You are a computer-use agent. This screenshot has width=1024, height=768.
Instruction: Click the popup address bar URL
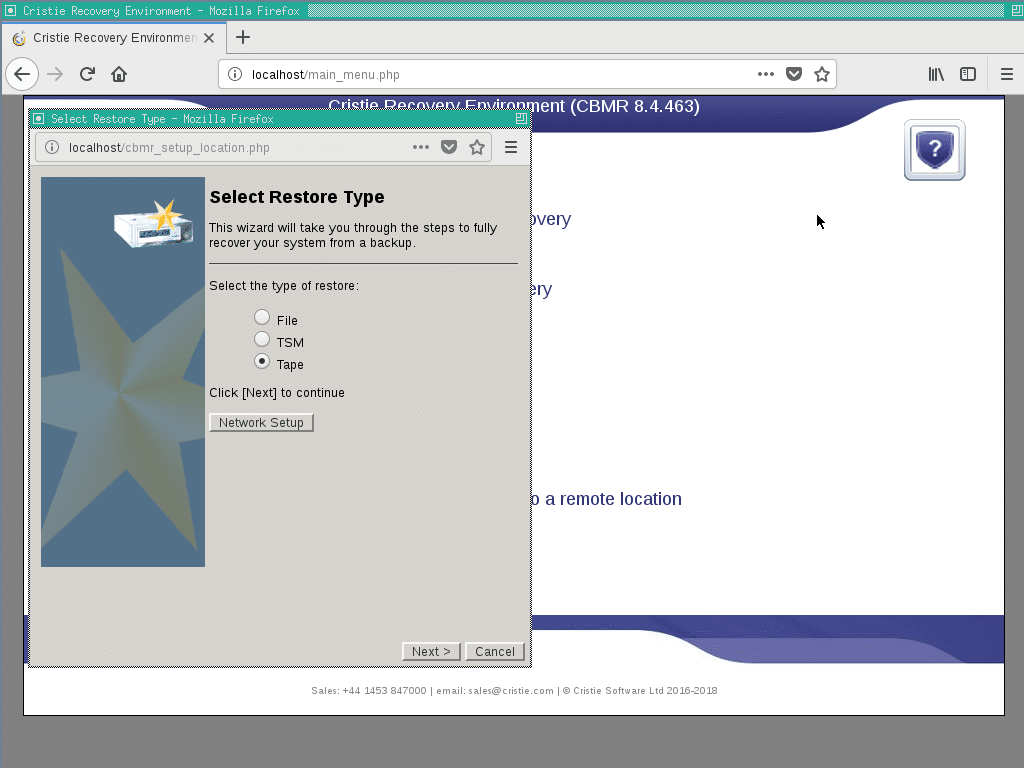169,148
